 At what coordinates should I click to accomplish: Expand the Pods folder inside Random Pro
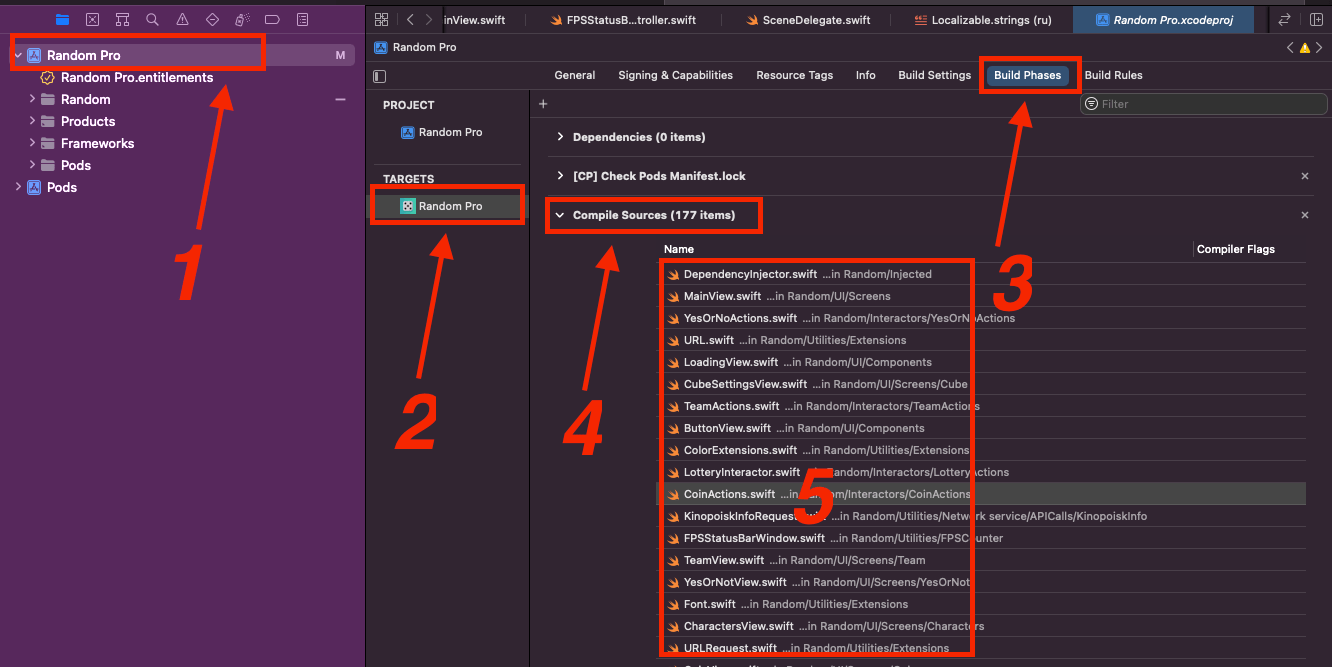tap(33, 165)
